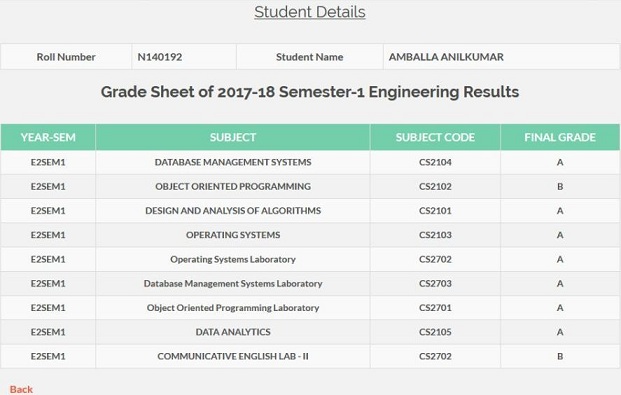Click the SUBJECT column header
Viewport: 621px width, 395px height.
233,137
